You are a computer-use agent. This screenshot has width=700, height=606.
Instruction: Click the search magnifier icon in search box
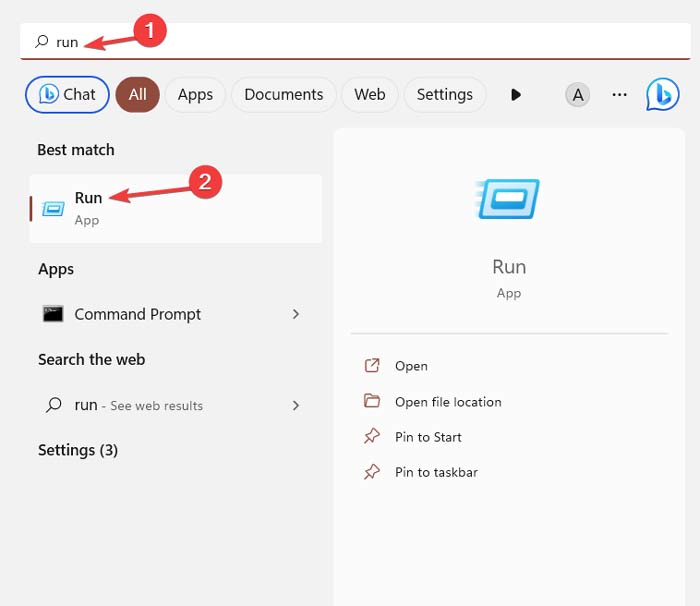click(41, 42)
